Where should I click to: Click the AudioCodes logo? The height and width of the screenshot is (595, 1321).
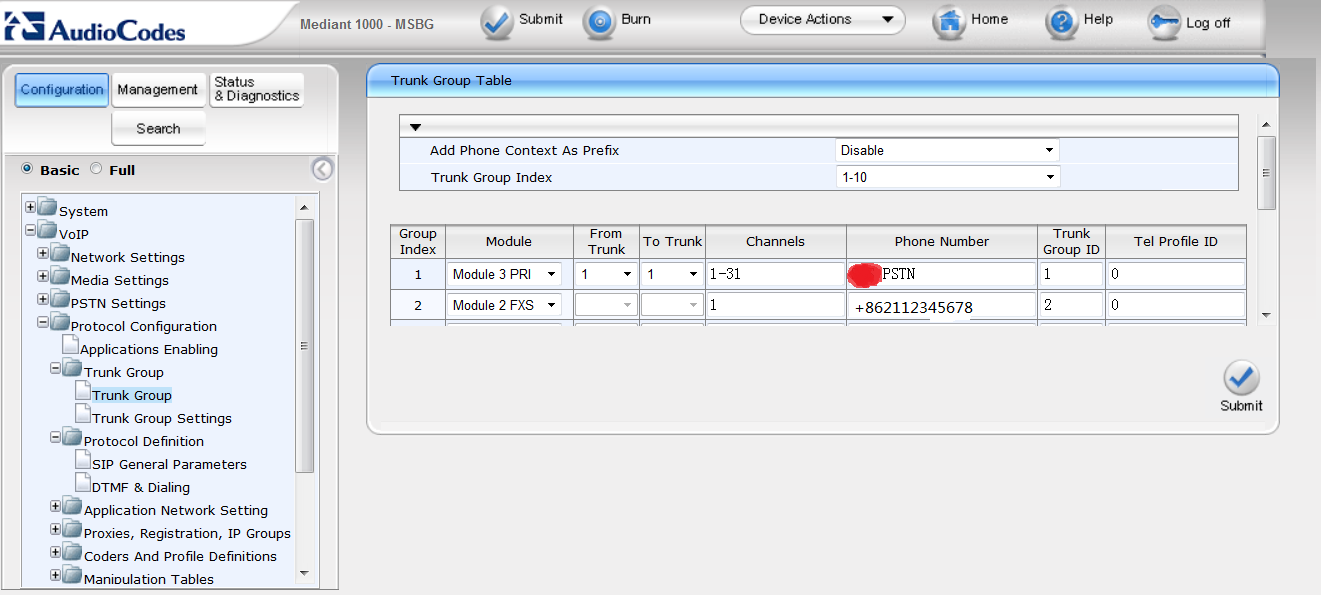[96, 26]
